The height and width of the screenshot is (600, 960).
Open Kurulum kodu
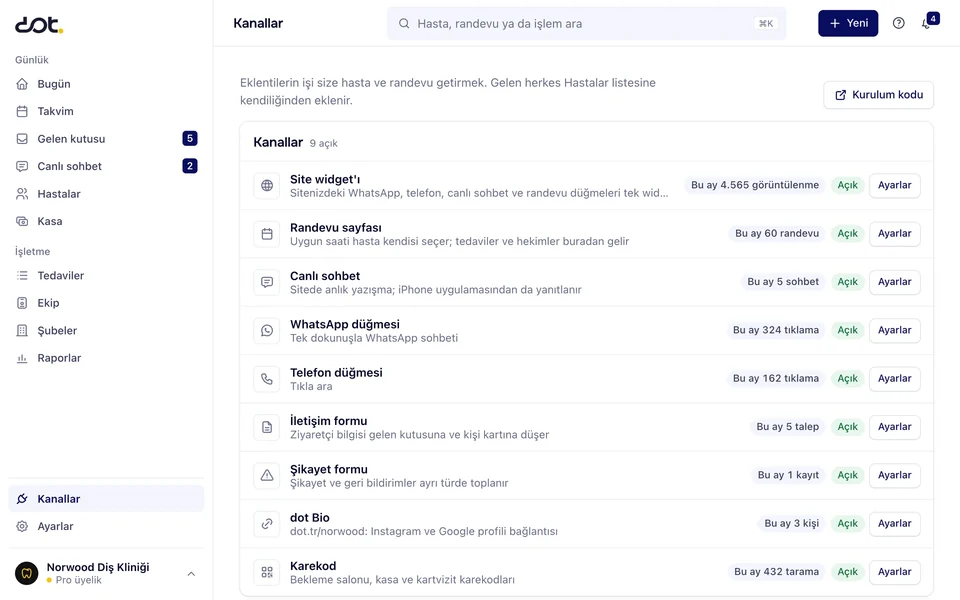coord(879,95)
